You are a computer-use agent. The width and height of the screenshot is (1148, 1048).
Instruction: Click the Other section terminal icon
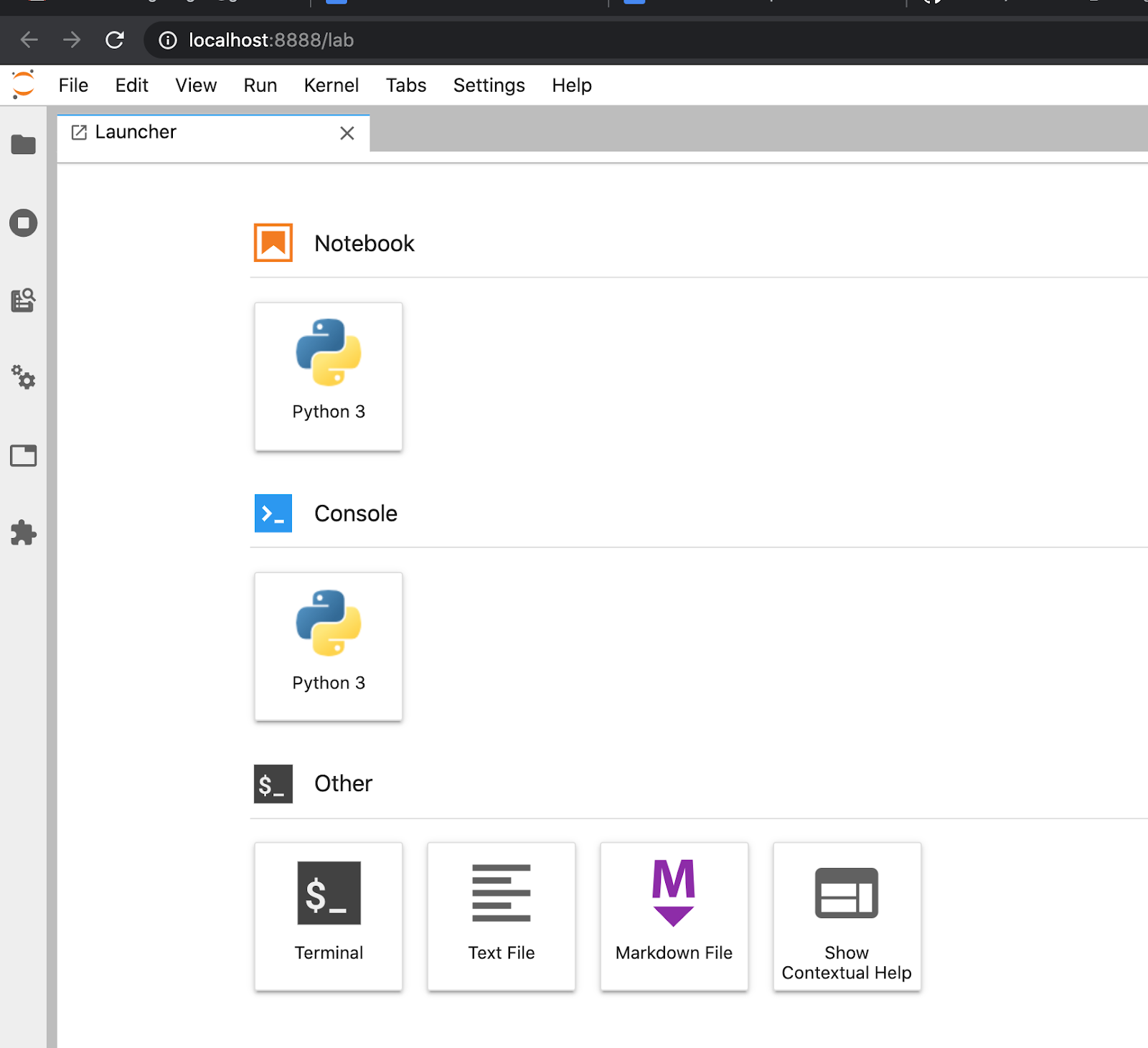(x=273, y=783)
